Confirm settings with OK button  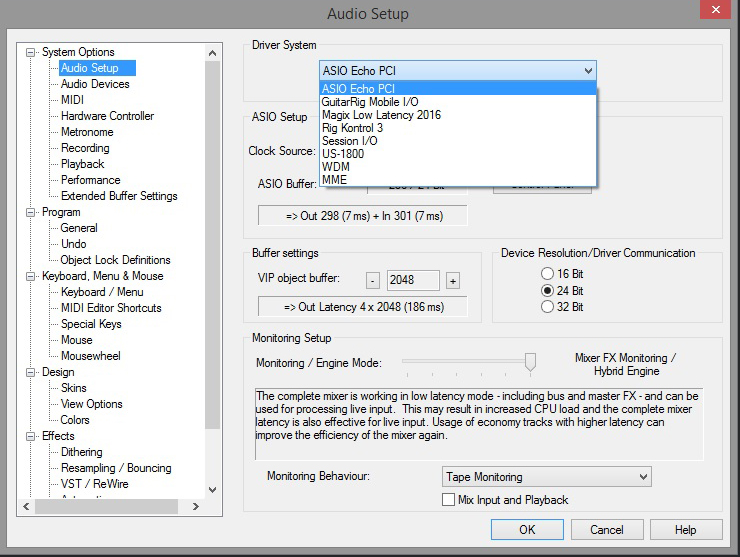527,530
